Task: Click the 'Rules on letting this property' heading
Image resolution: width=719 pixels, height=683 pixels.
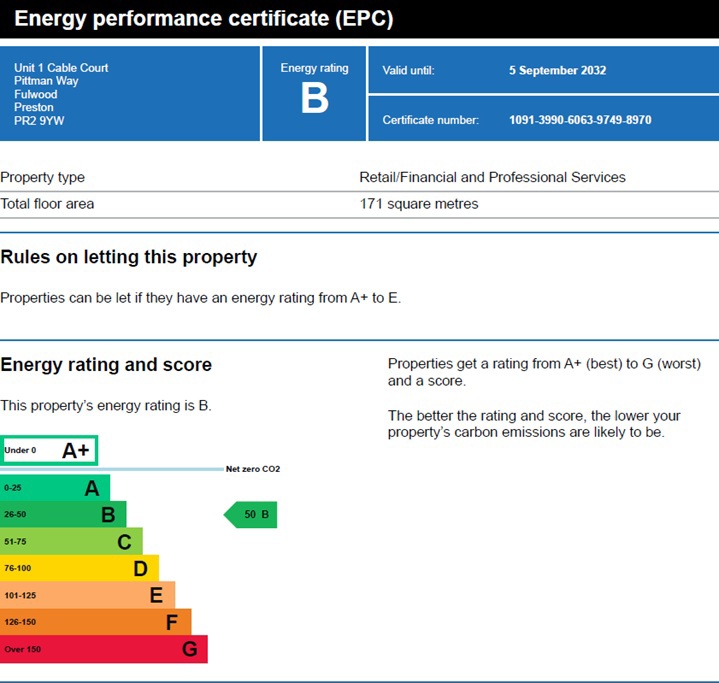Action: pos(129,257)
